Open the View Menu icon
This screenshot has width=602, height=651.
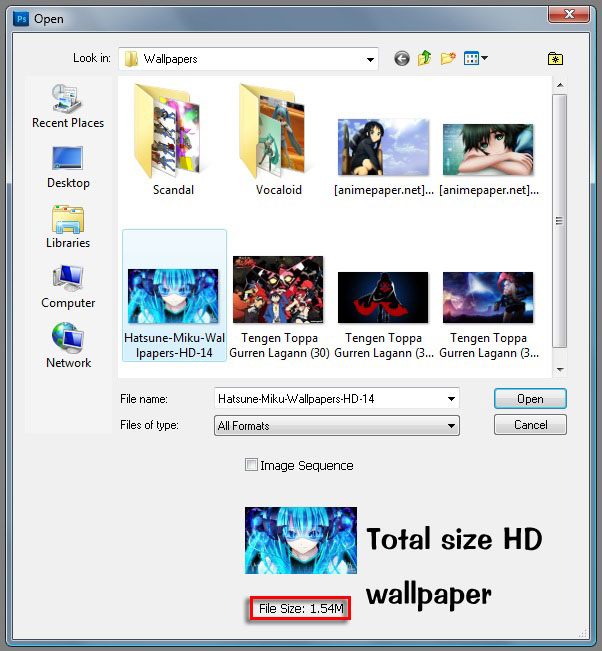(x=472, y=59)
